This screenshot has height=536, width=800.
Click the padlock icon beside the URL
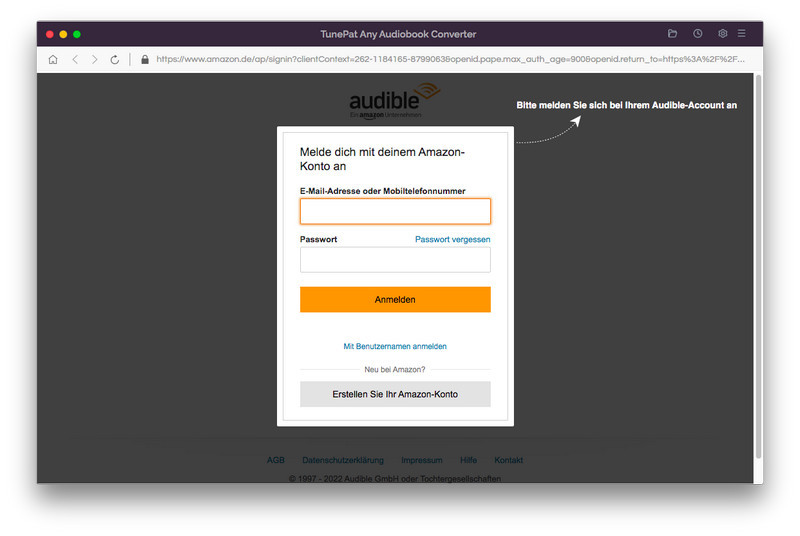coord(145,60)
